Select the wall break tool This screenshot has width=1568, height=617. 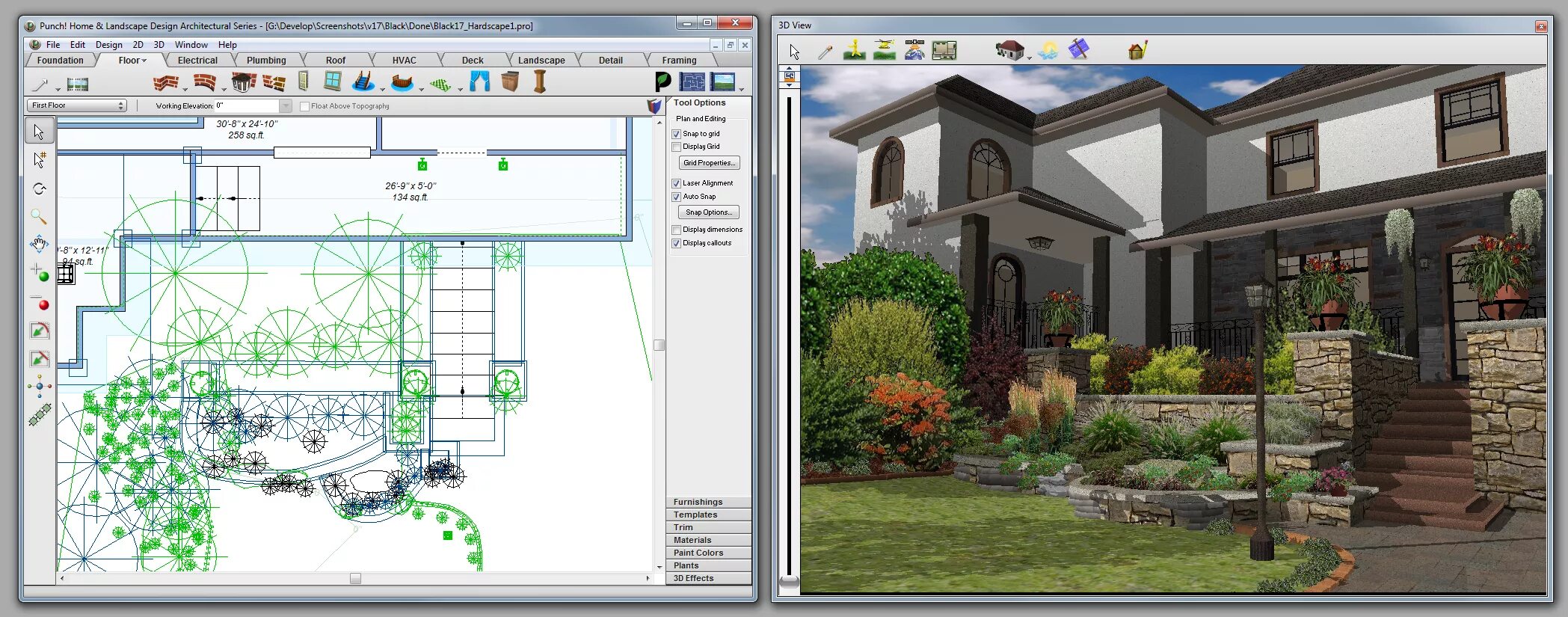(x=274, y=82)
